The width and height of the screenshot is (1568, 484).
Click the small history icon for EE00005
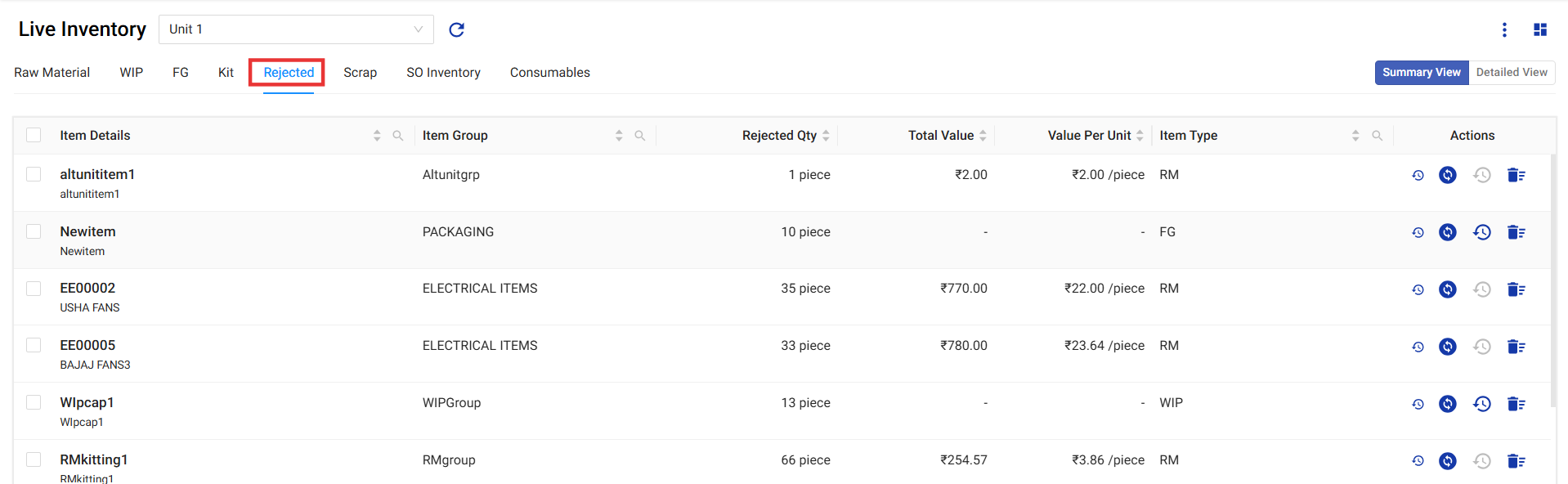pos(1418,347)
